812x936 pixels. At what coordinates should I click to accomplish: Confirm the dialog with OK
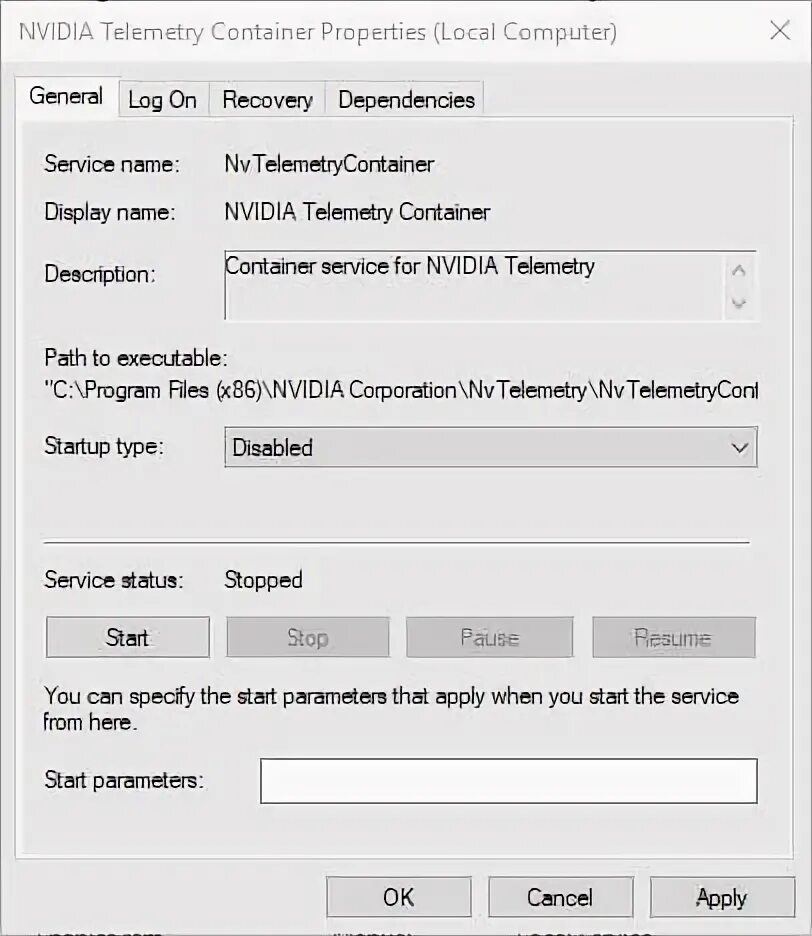pos(398,898)
